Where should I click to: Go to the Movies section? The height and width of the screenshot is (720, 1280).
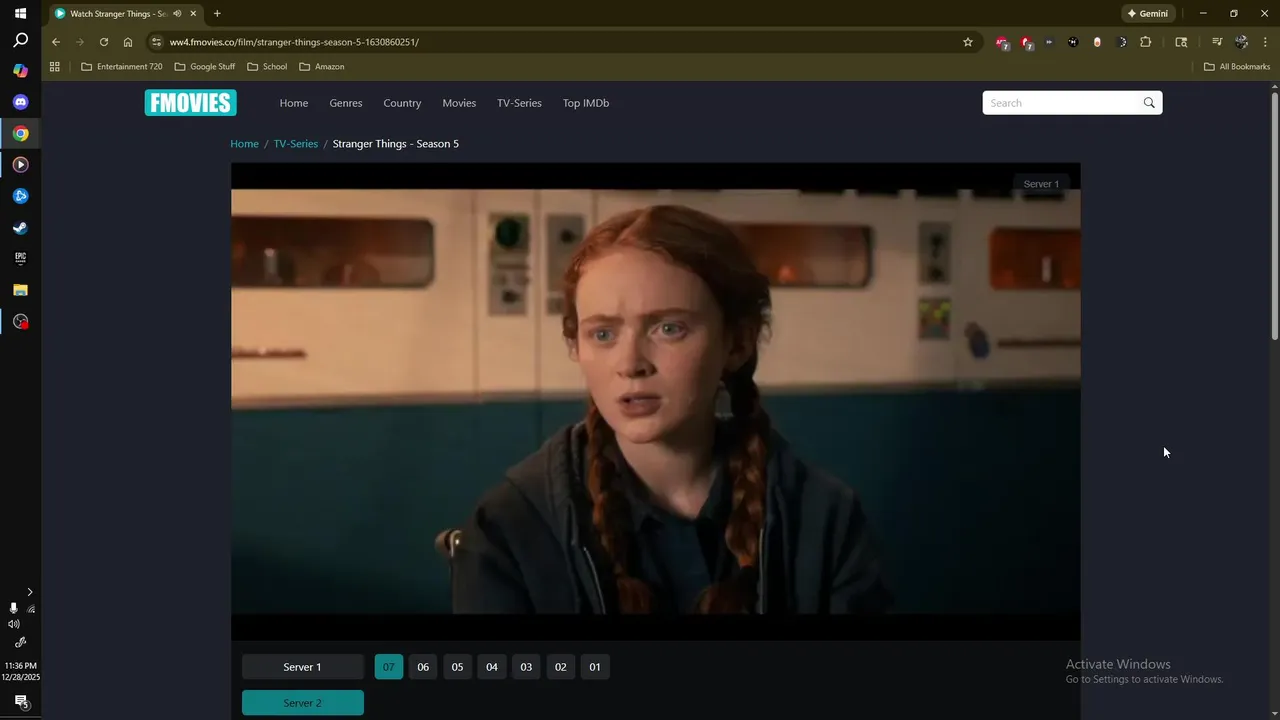coord(459,103)
